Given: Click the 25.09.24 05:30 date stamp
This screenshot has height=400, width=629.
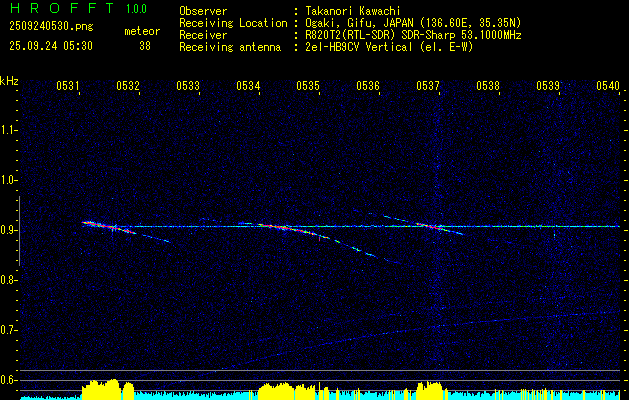Looking at the screenshot, I should [50, 46].
